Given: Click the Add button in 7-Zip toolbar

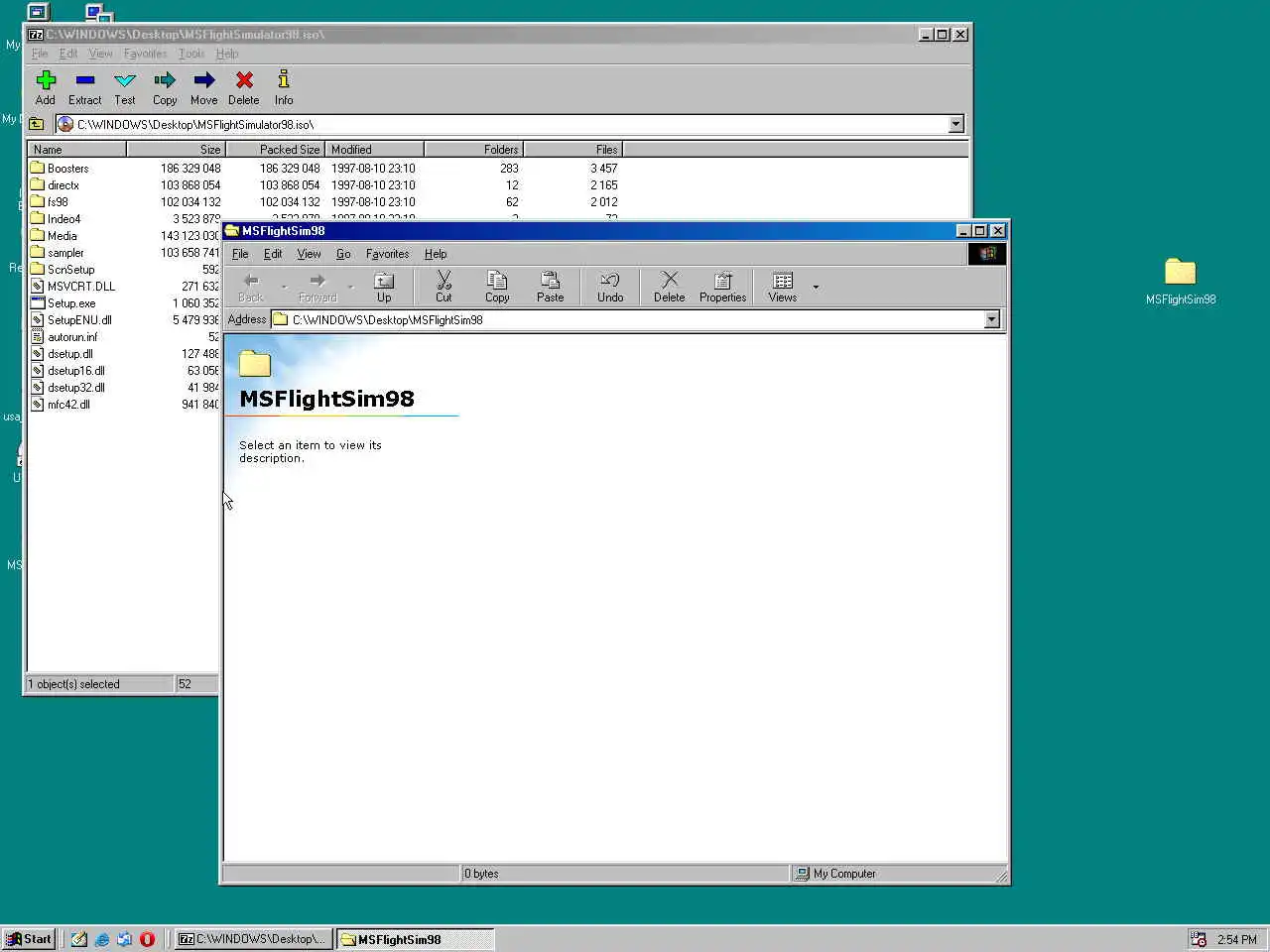Looking at the screenshot, I should 46,87.
